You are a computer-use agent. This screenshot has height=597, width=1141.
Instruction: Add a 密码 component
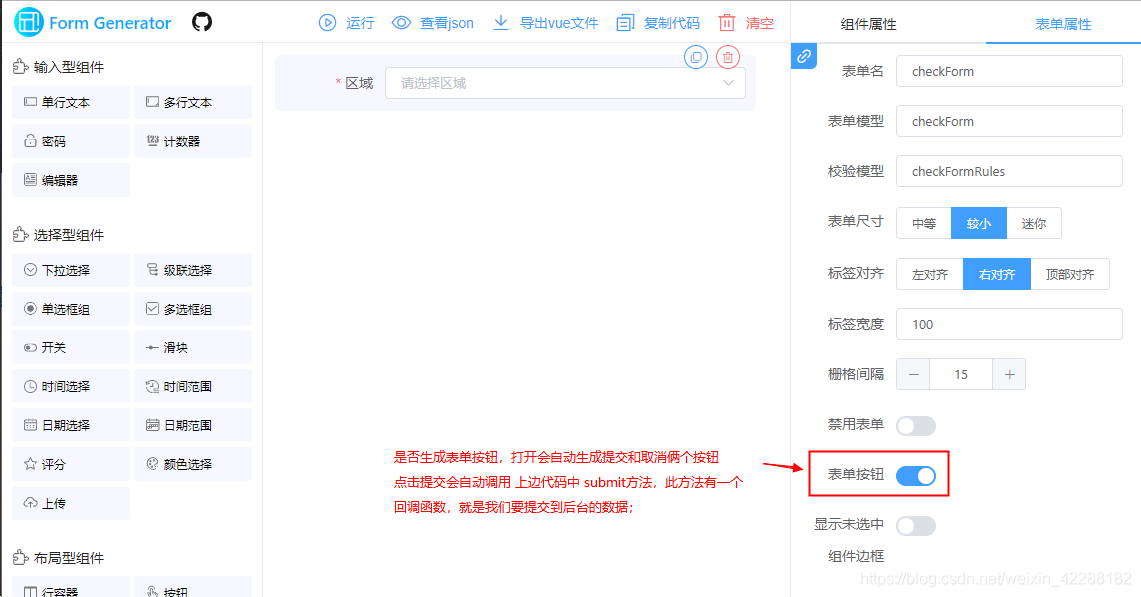tap(71, 141)
